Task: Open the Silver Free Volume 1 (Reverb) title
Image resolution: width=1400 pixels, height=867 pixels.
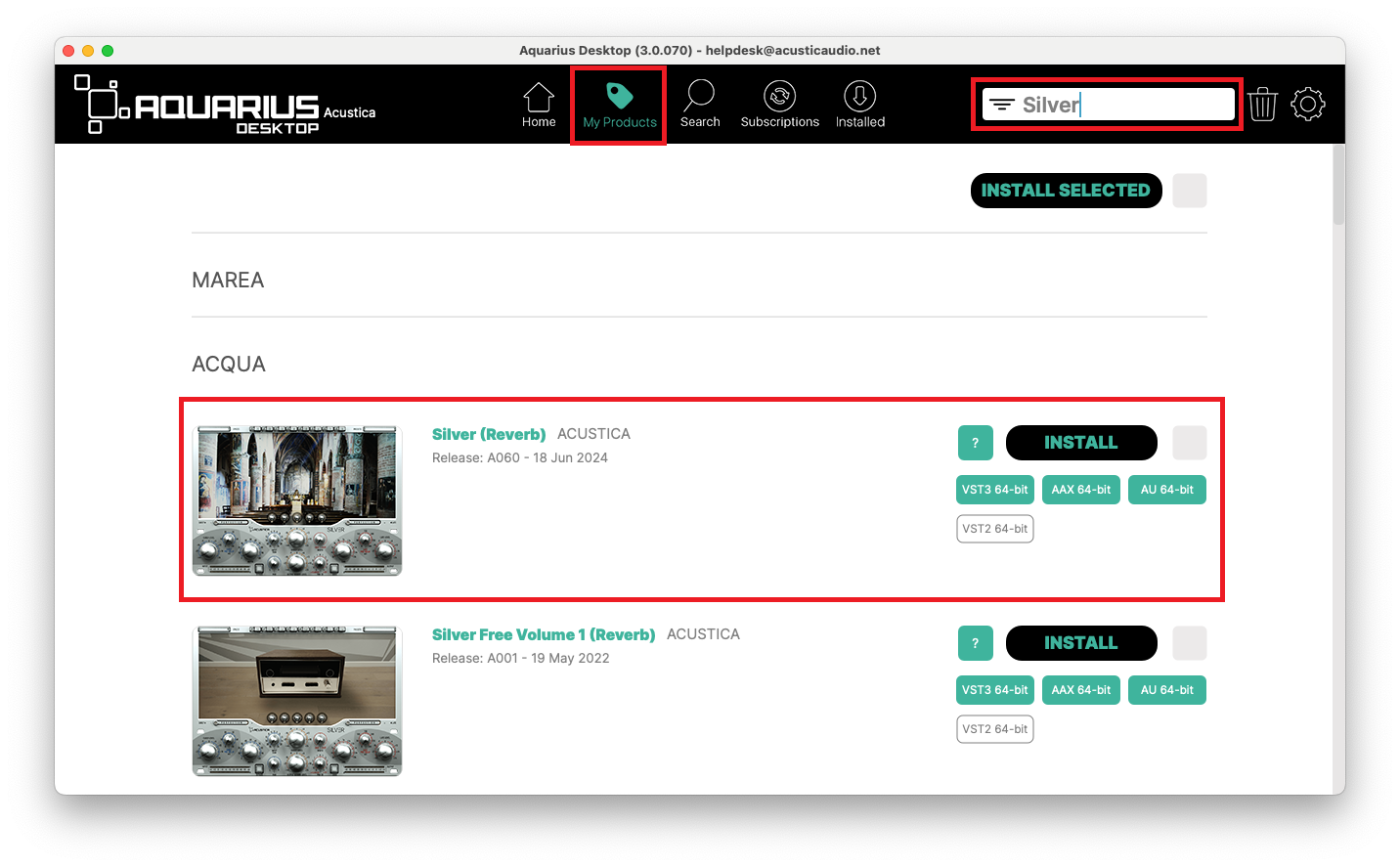Action: pyautogui.click(x=544, y=634)
